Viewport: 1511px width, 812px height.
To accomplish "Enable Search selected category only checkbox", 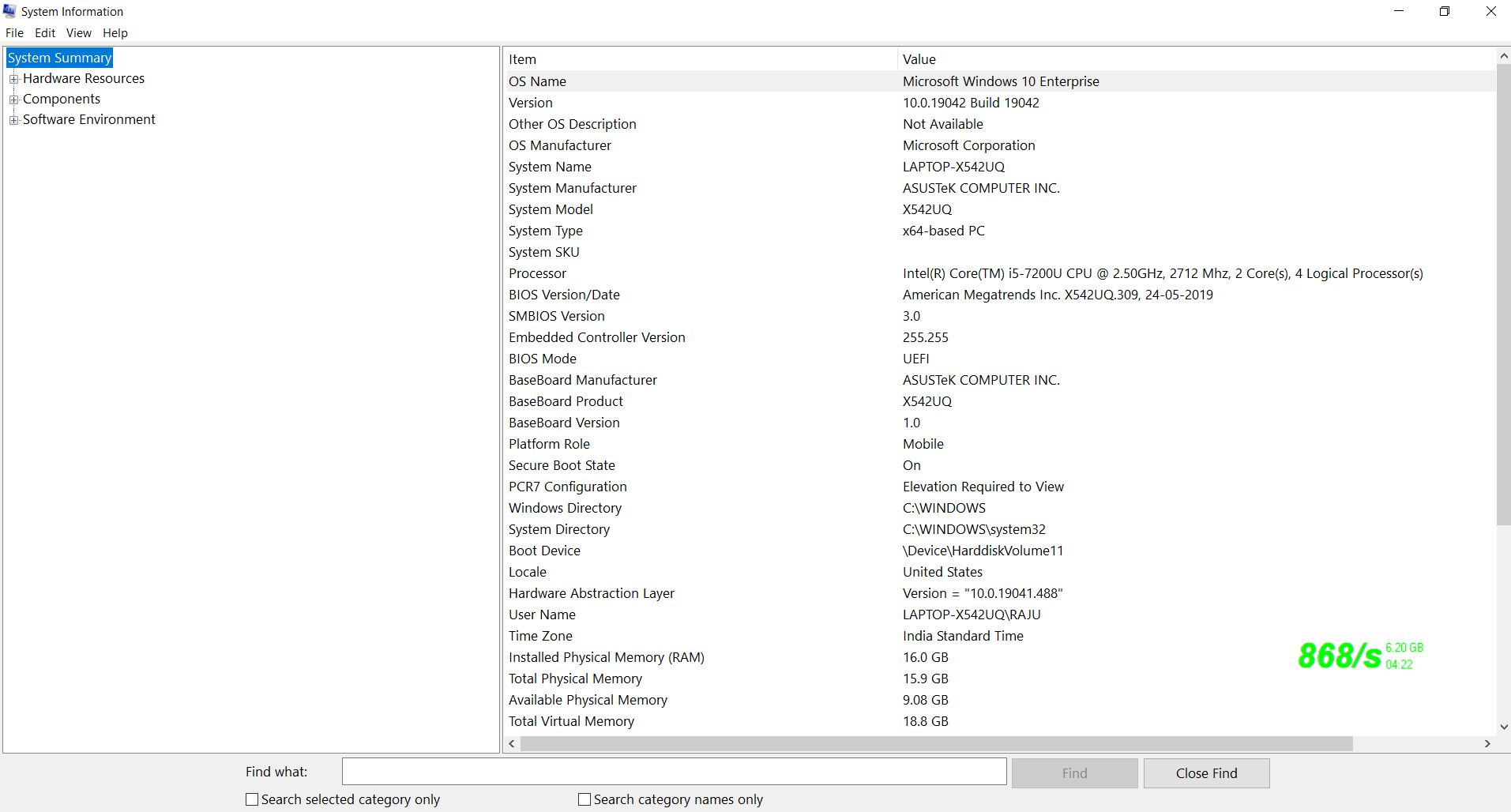I will (252, 799).
